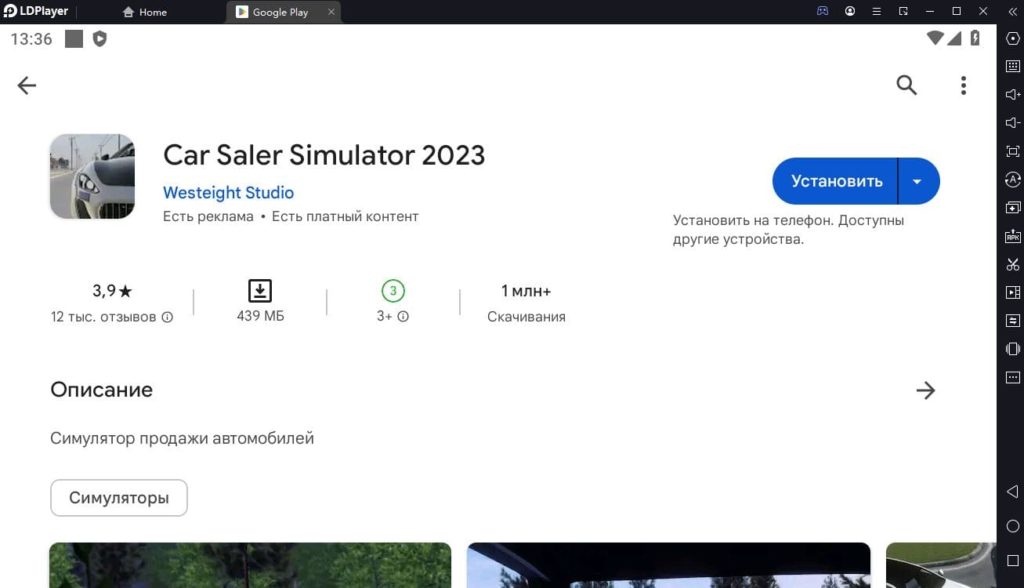
Task: Show info next to the 3+ rating
Action: click(x=403, y=316)
